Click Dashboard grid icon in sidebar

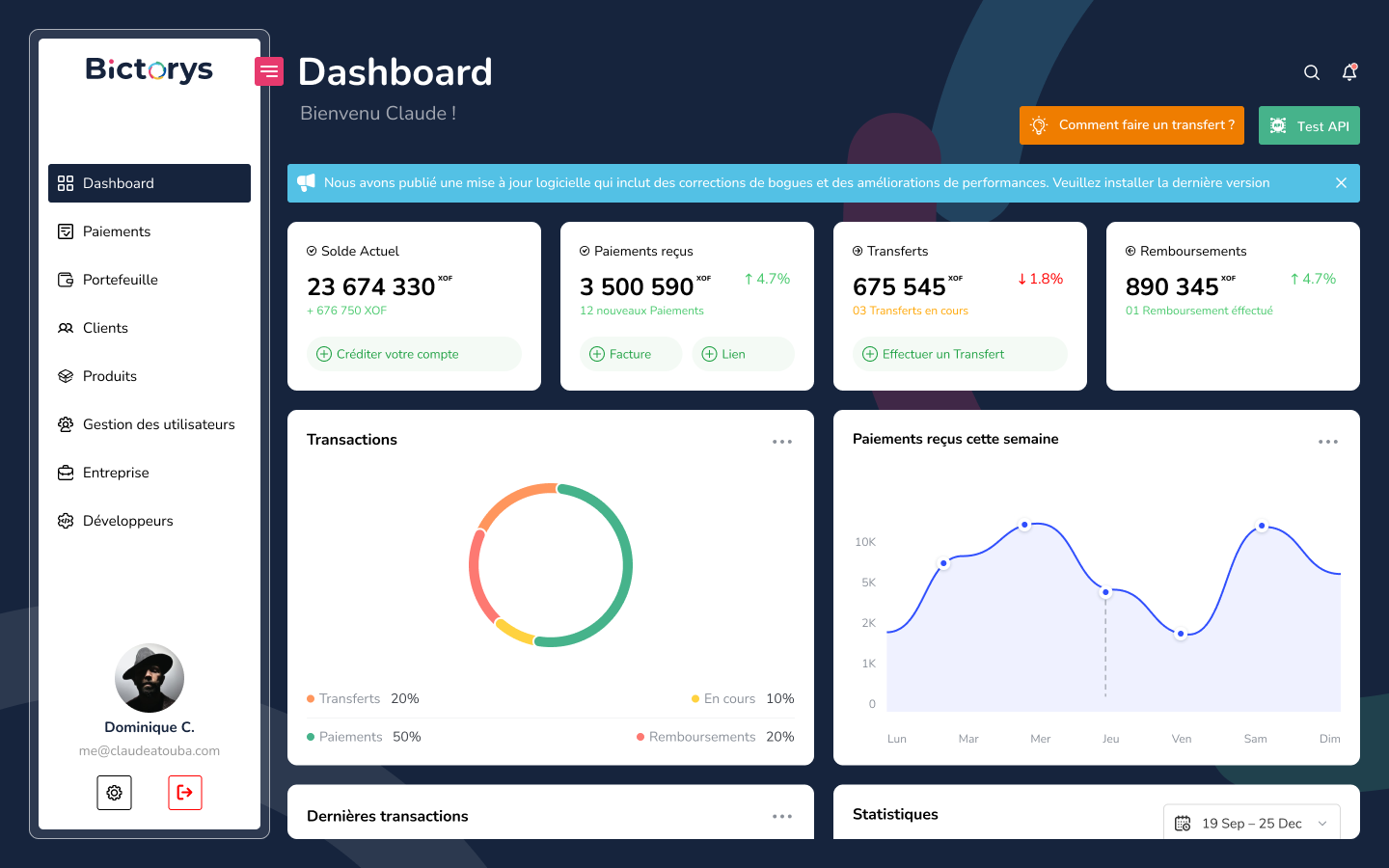coord(66,183)
